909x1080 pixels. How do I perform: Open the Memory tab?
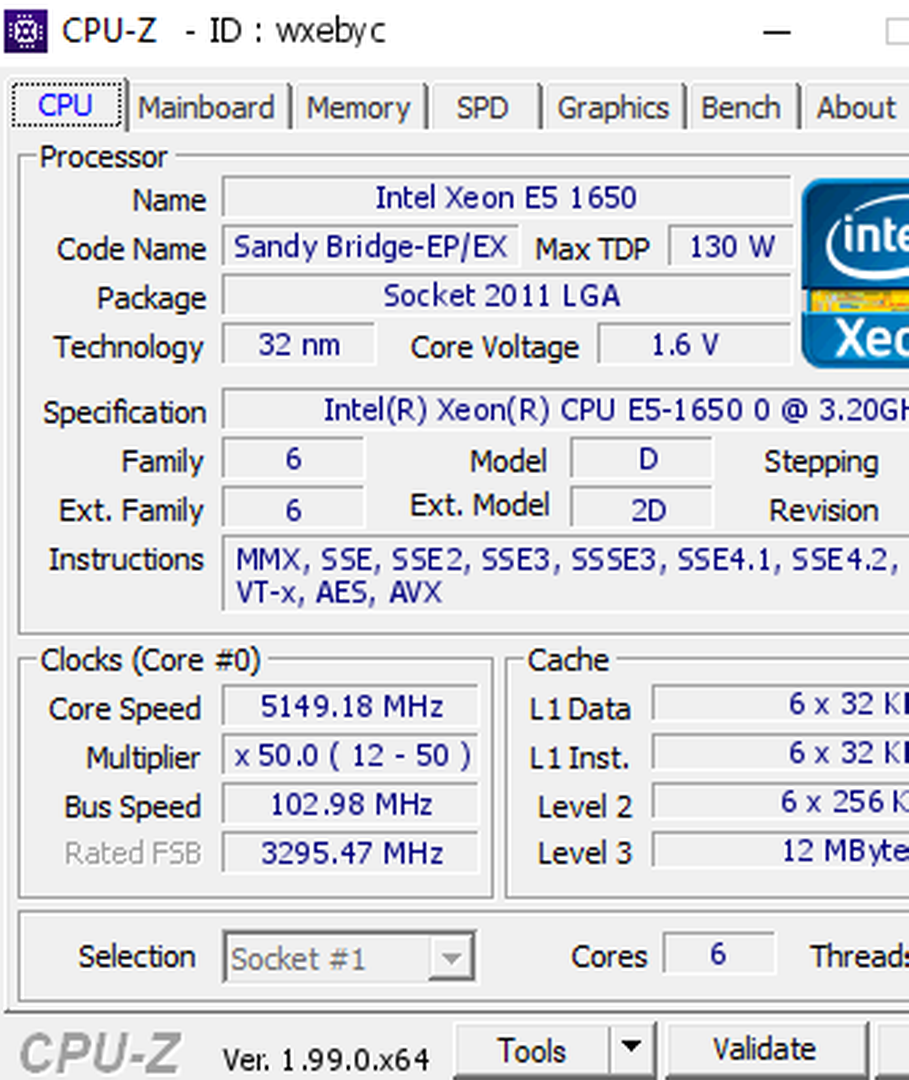click(x=358, y=108)
